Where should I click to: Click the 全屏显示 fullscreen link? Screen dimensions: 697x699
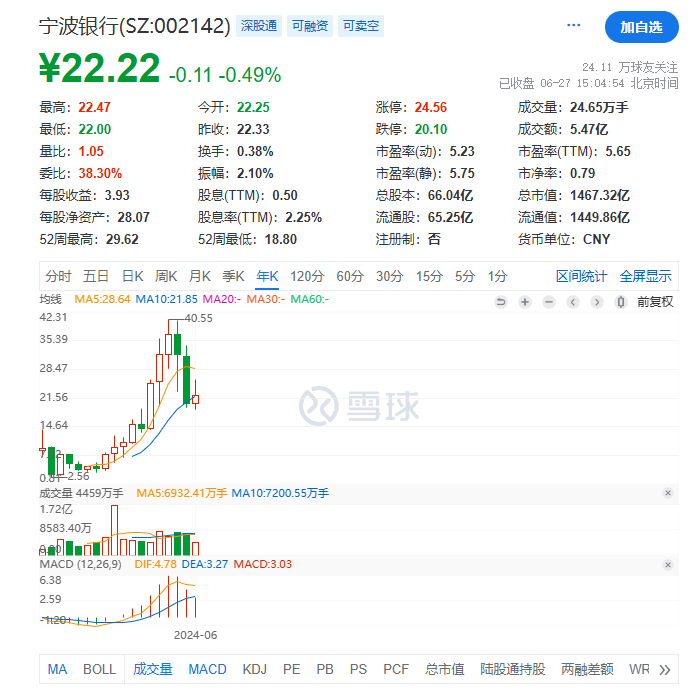pos(645,276)
